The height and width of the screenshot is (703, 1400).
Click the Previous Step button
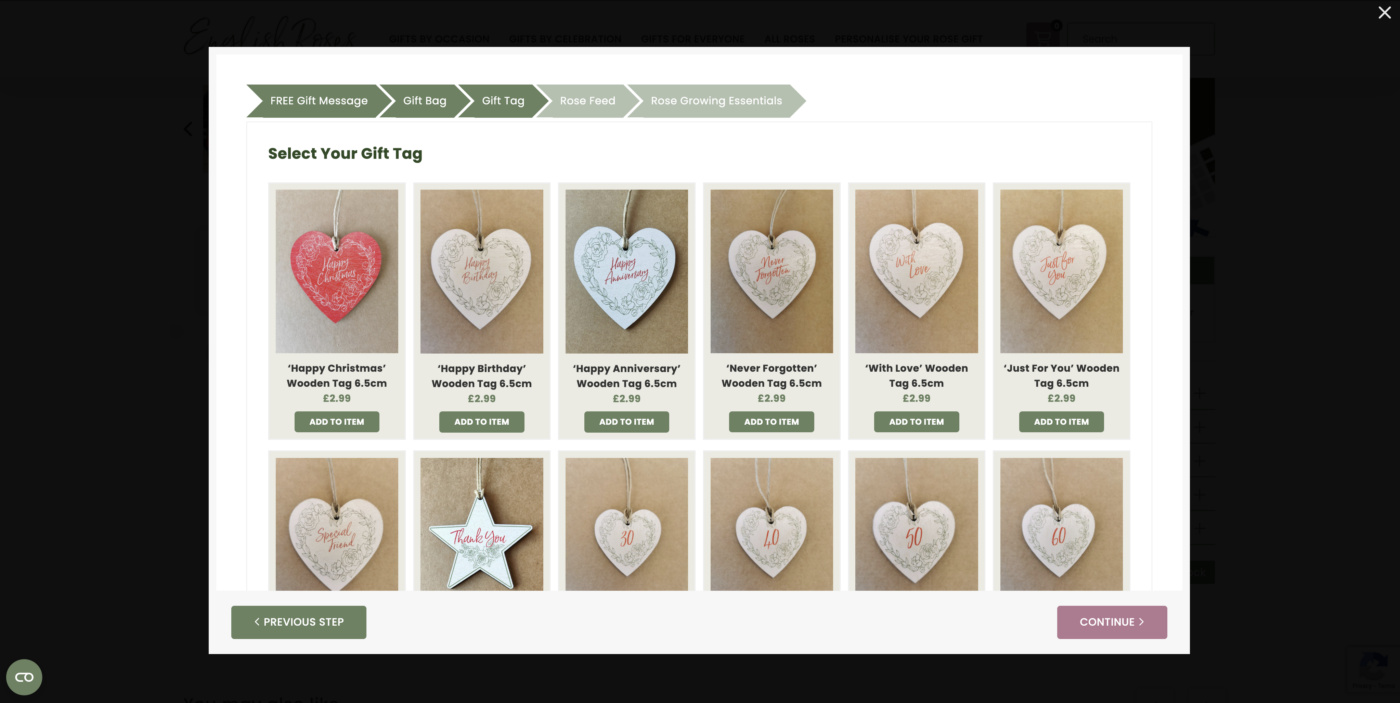coord(299,622)
